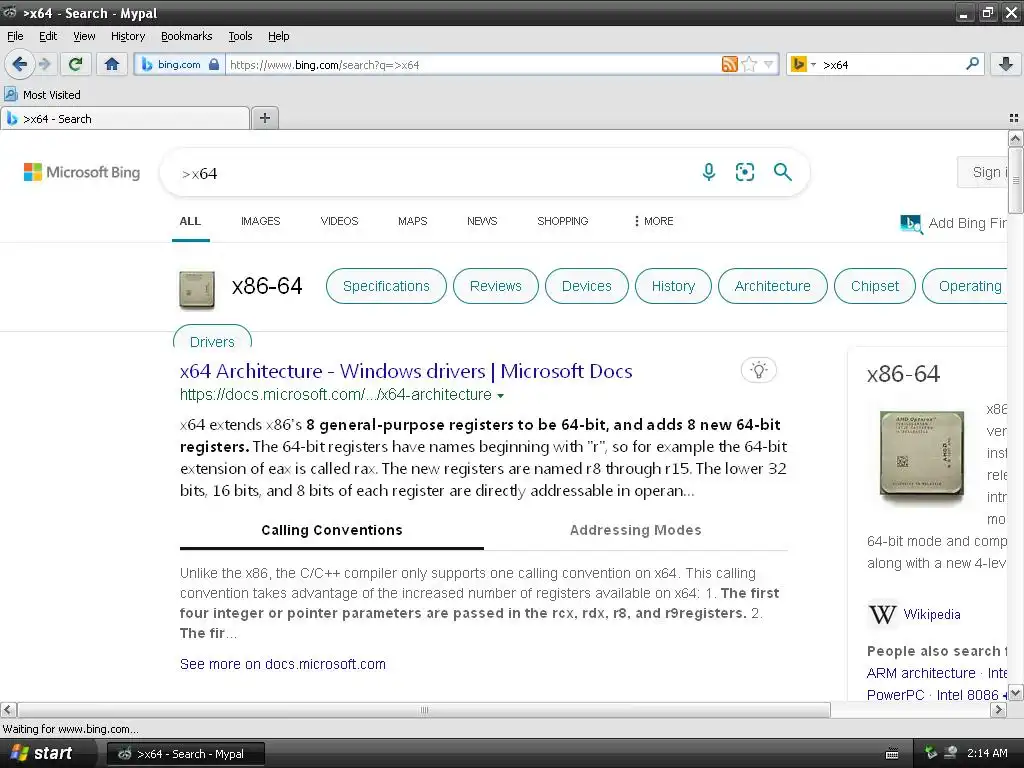Screen dimensions: 1024x768
Task: Open the File menu
Action: pyautogui.click(x=15, y=36)
